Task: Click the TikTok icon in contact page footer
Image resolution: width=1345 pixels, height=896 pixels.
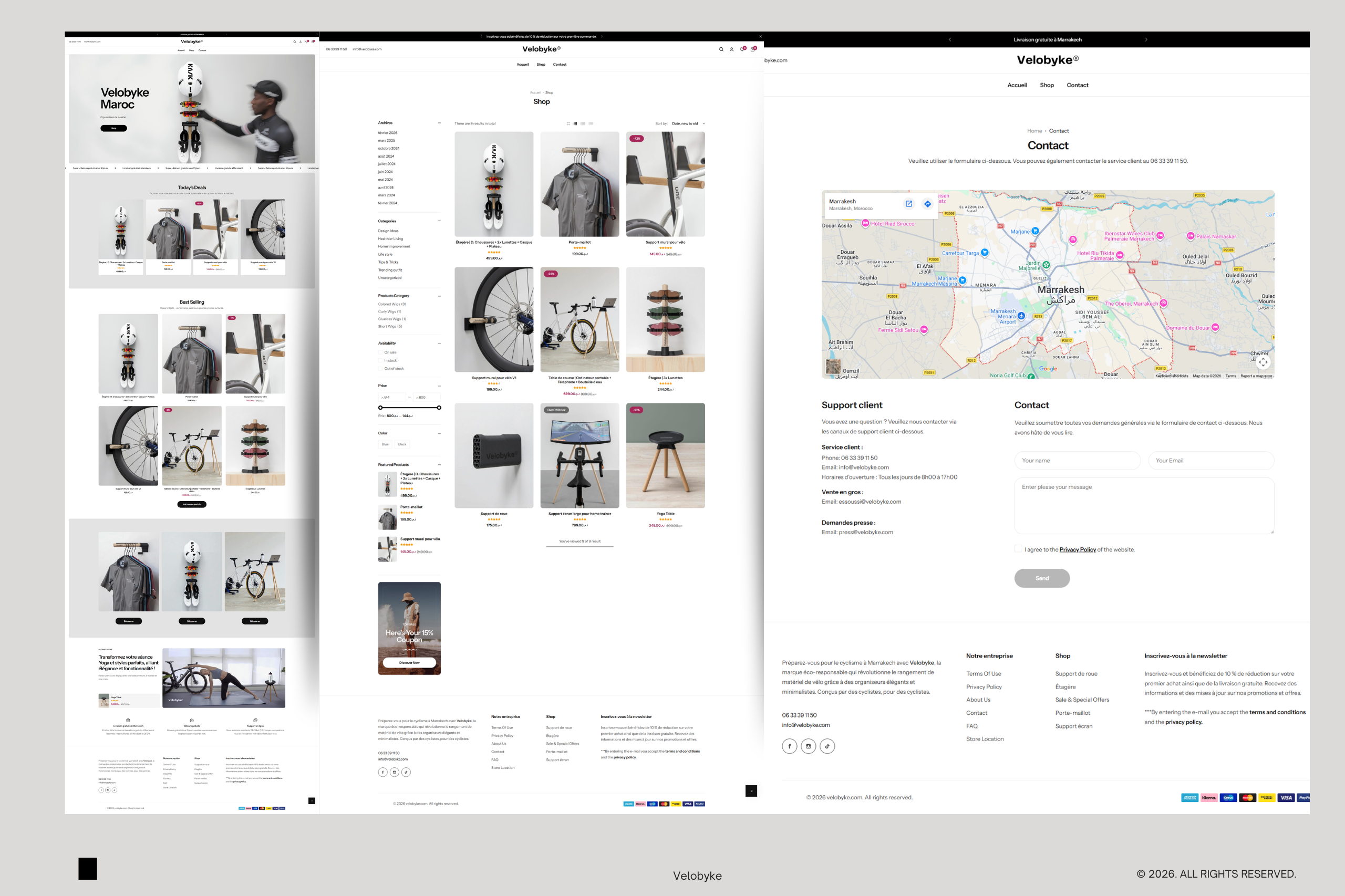Action: [826, 746]
